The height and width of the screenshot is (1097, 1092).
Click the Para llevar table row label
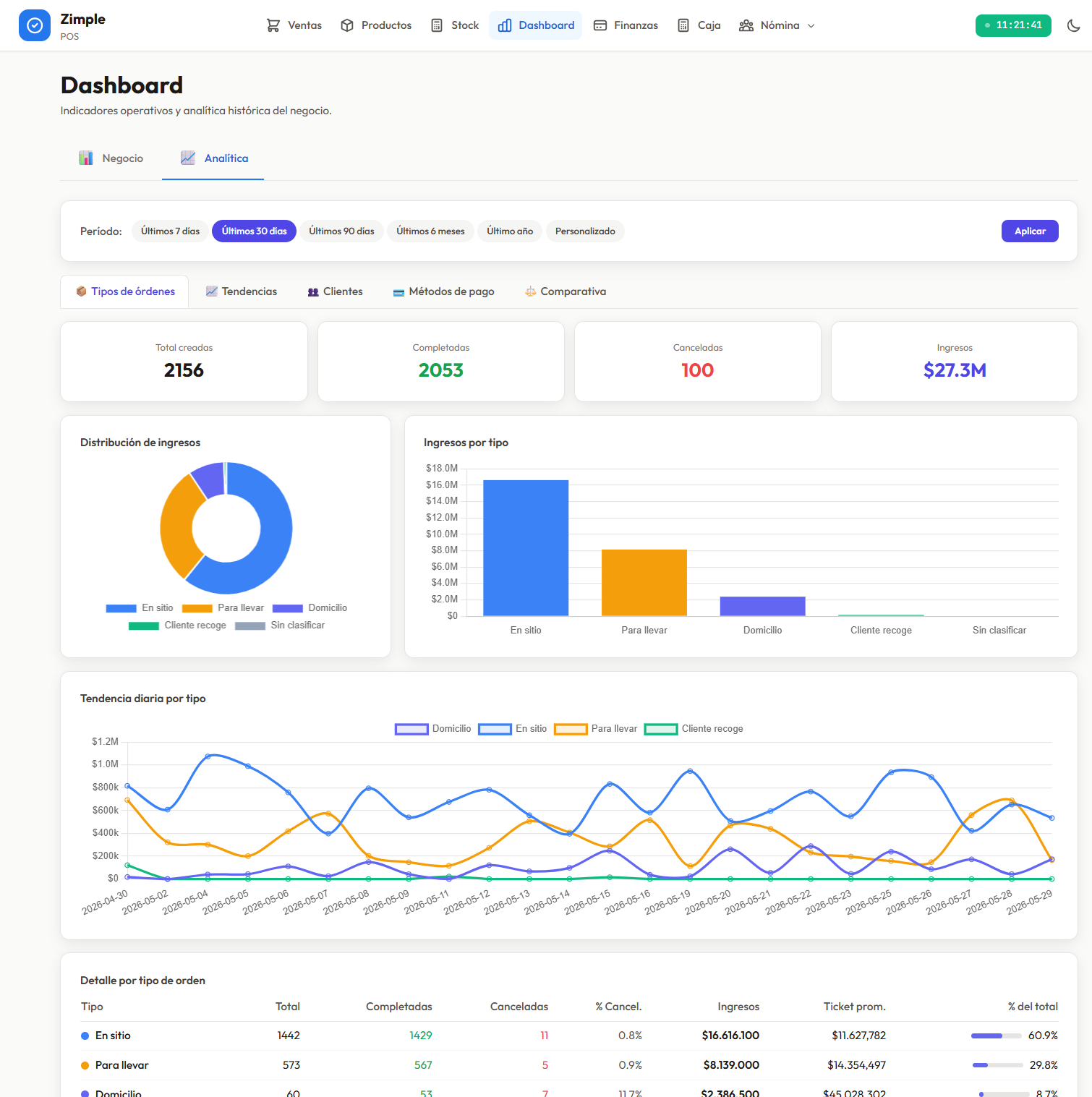[x=122, y=1065]
